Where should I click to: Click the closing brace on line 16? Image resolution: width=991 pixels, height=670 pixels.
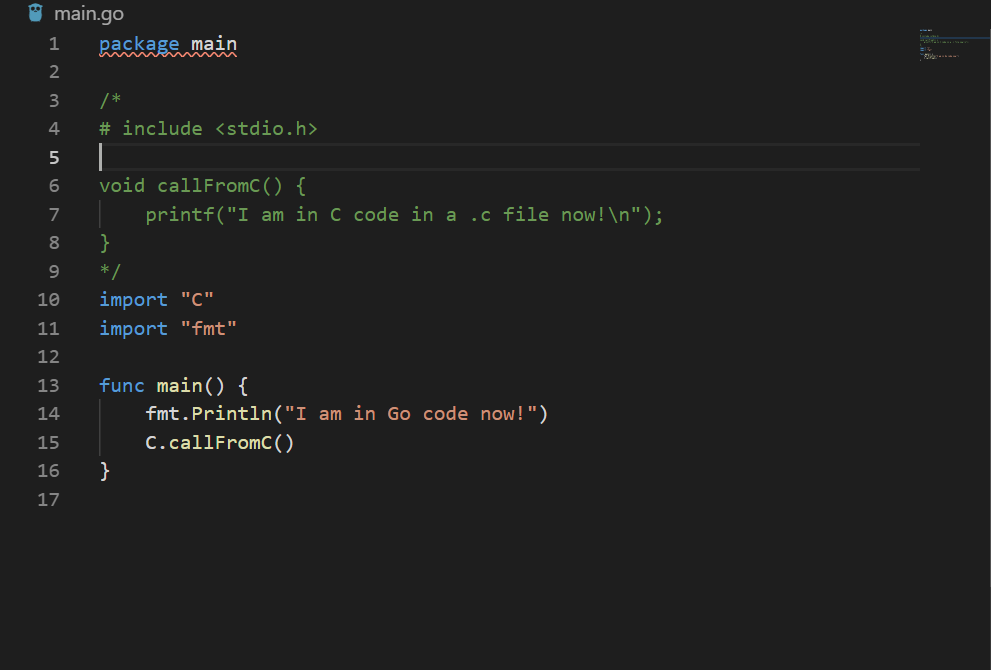point(104,470)
